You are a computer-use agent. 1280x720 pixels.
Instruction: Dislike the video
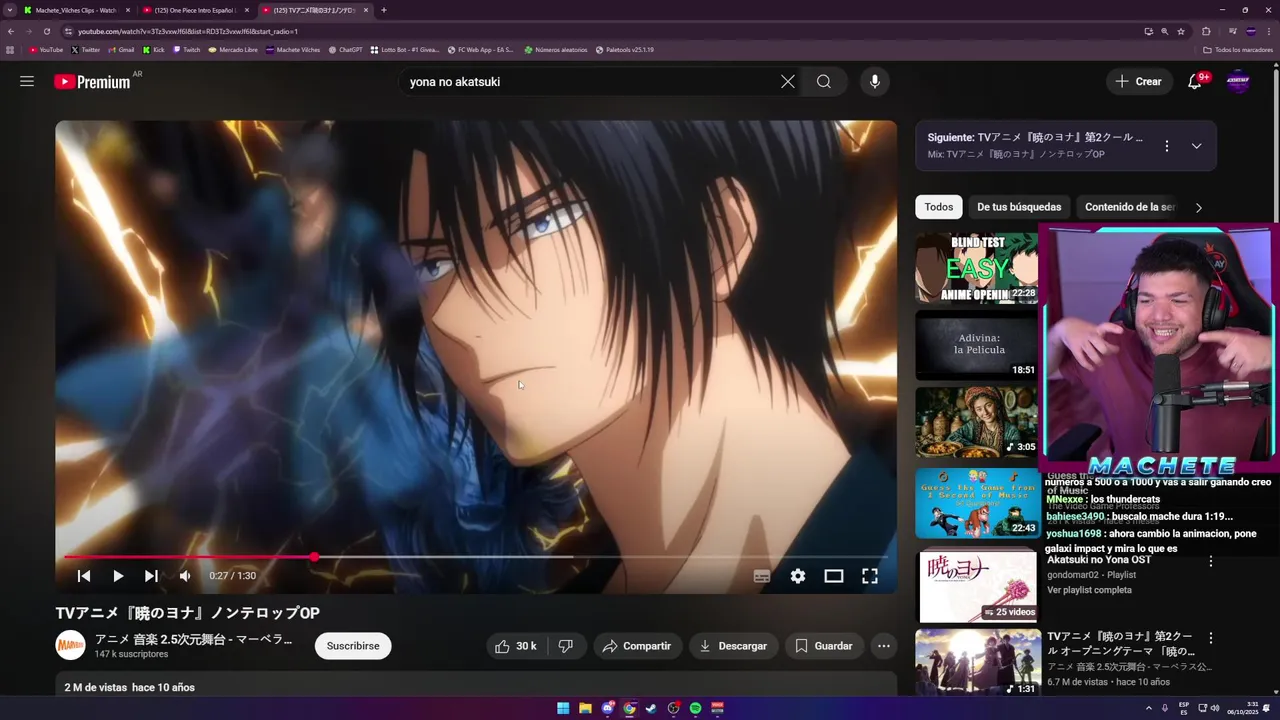(565, 646)
